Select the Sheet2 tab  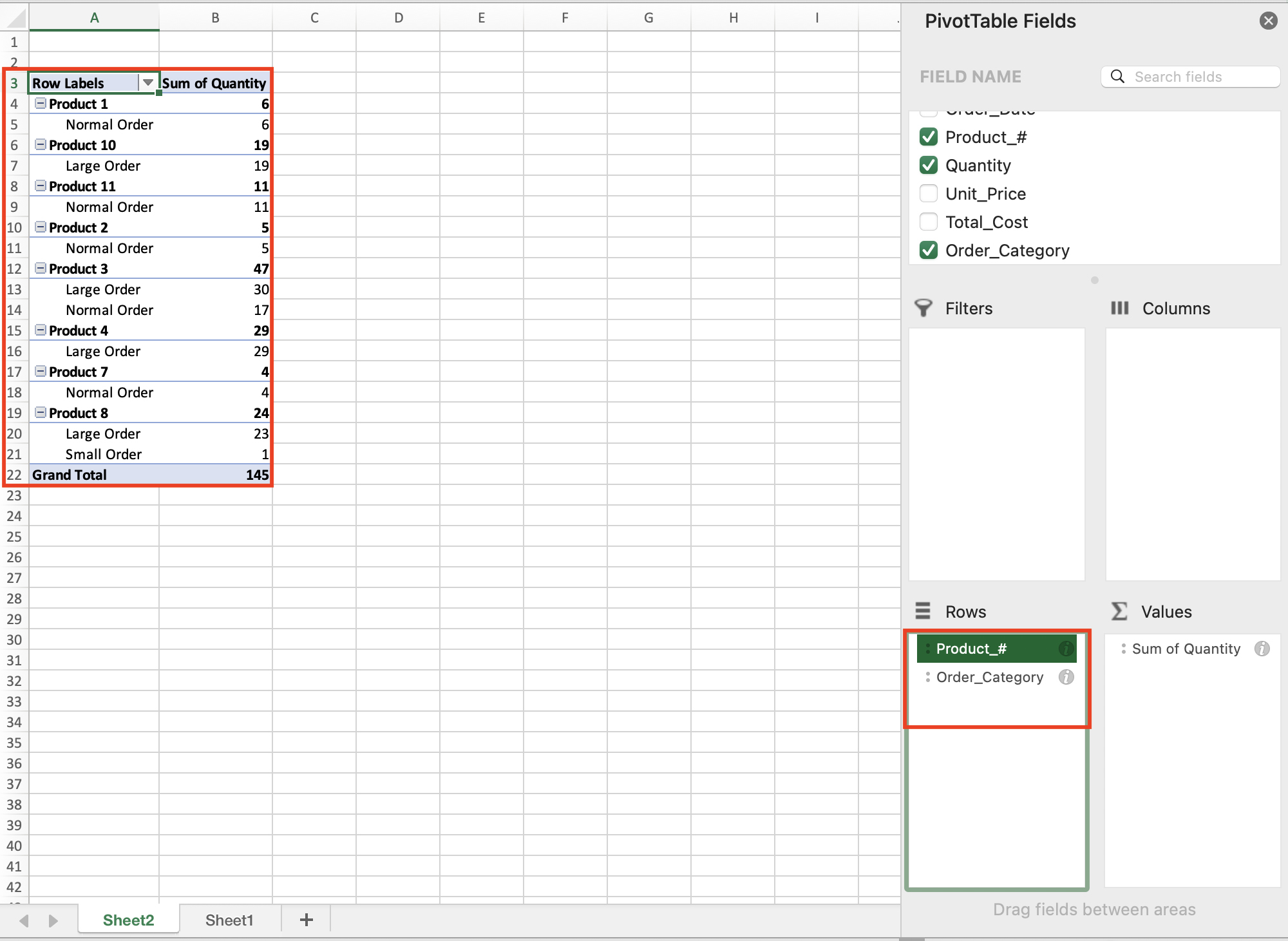click(x=128, y=920)
